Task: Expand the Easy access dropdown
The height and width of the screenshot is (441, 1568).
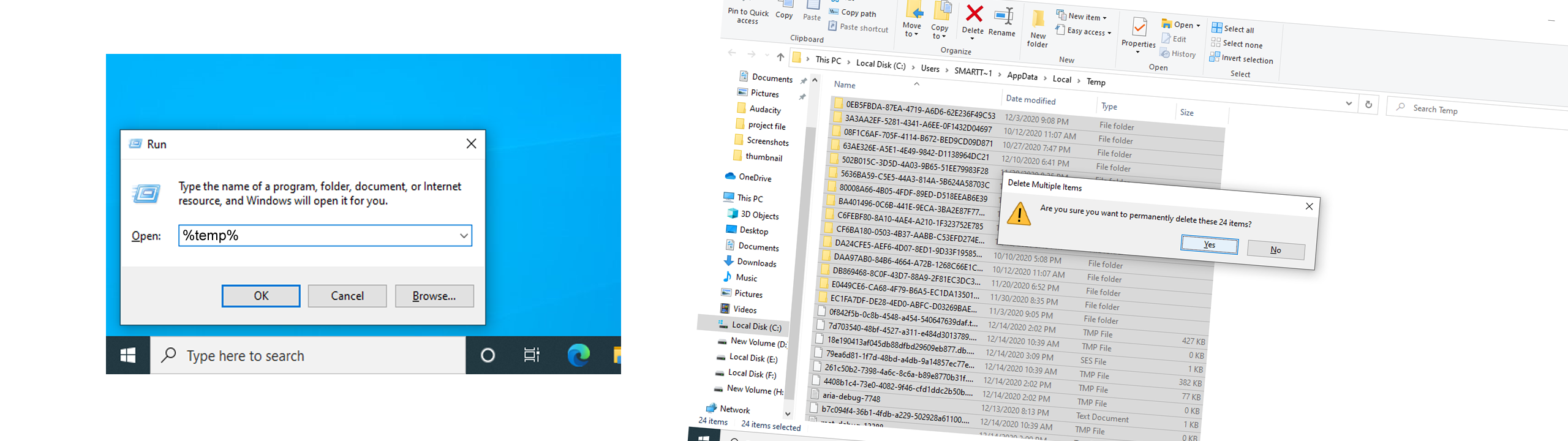Action: 1109,33
